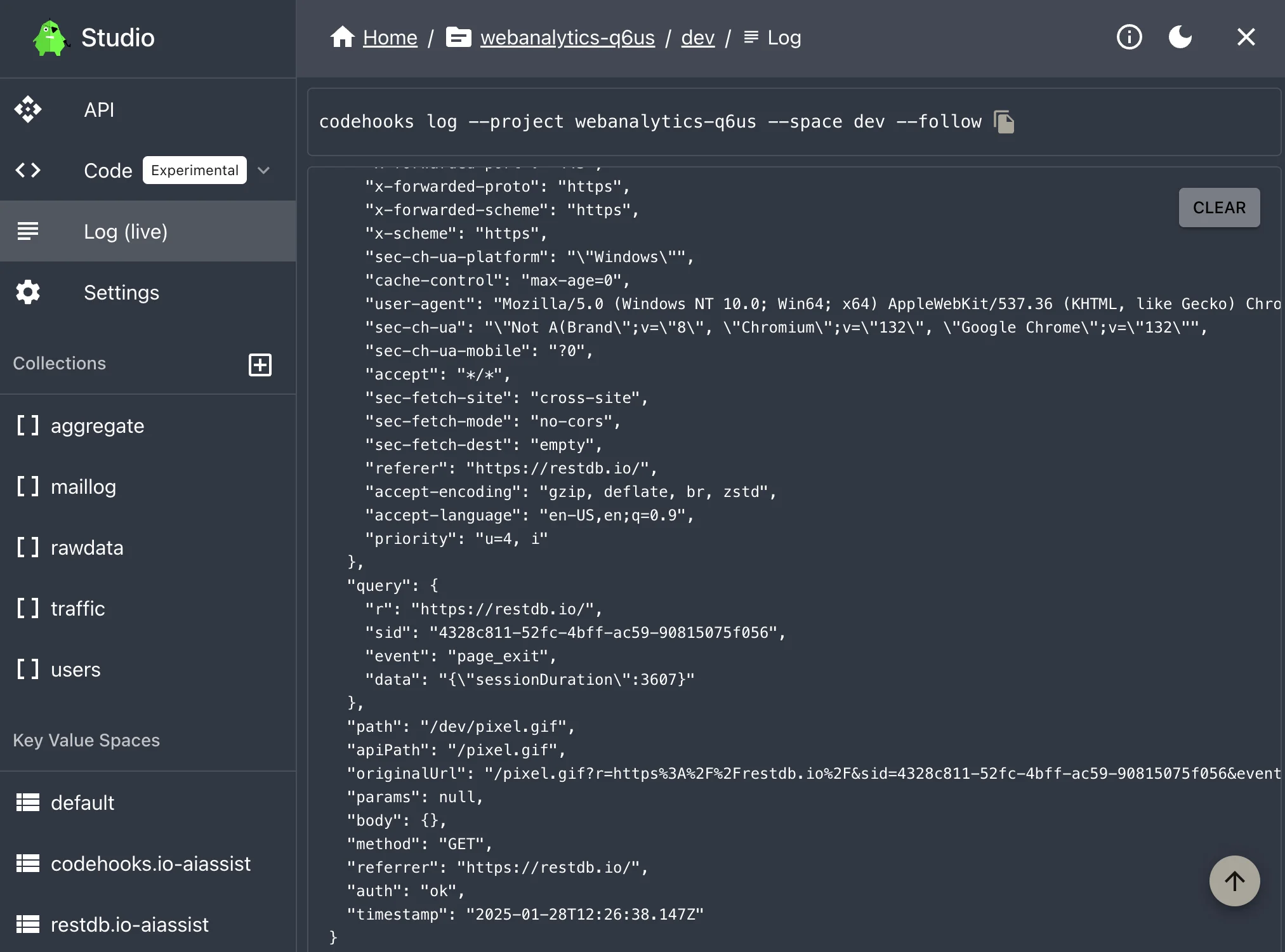Jump to top with arrow button
This screenshot has height=952, width=1285.
coord(1235,881)
